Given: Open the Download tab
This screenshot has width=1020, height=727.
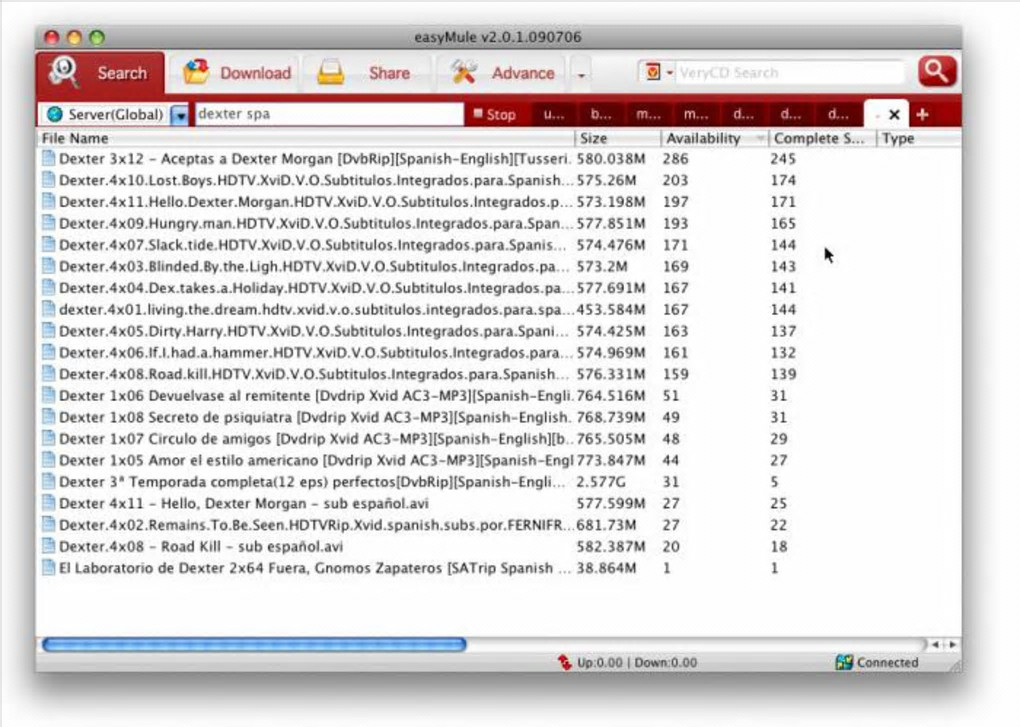Looking at the screenshot, I should point(237,73).
